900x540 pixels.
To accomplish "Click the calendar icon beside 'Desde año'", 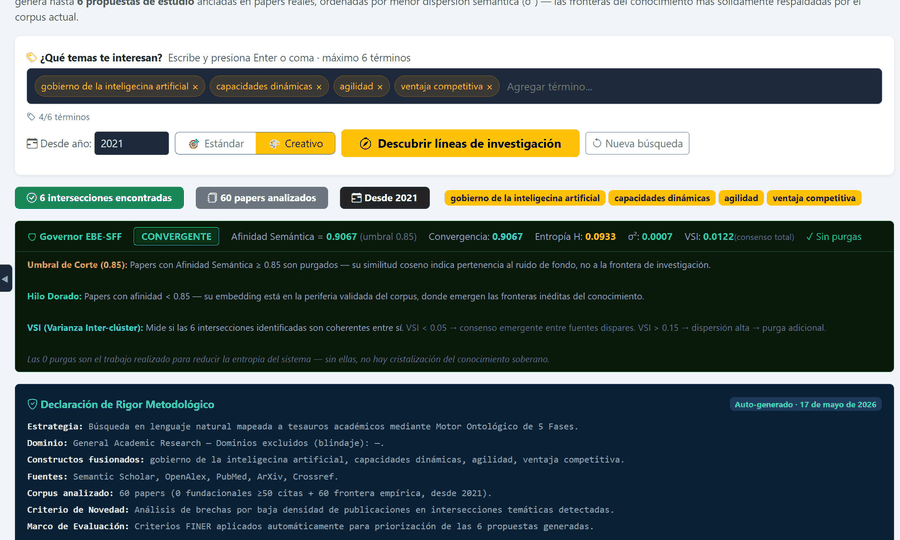I will click(x=32, y=143).
